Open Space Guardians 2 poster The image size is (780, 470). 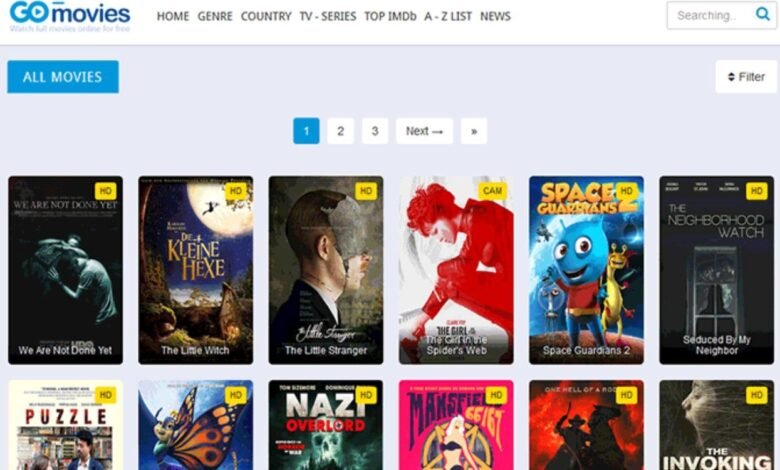point(586,270)
